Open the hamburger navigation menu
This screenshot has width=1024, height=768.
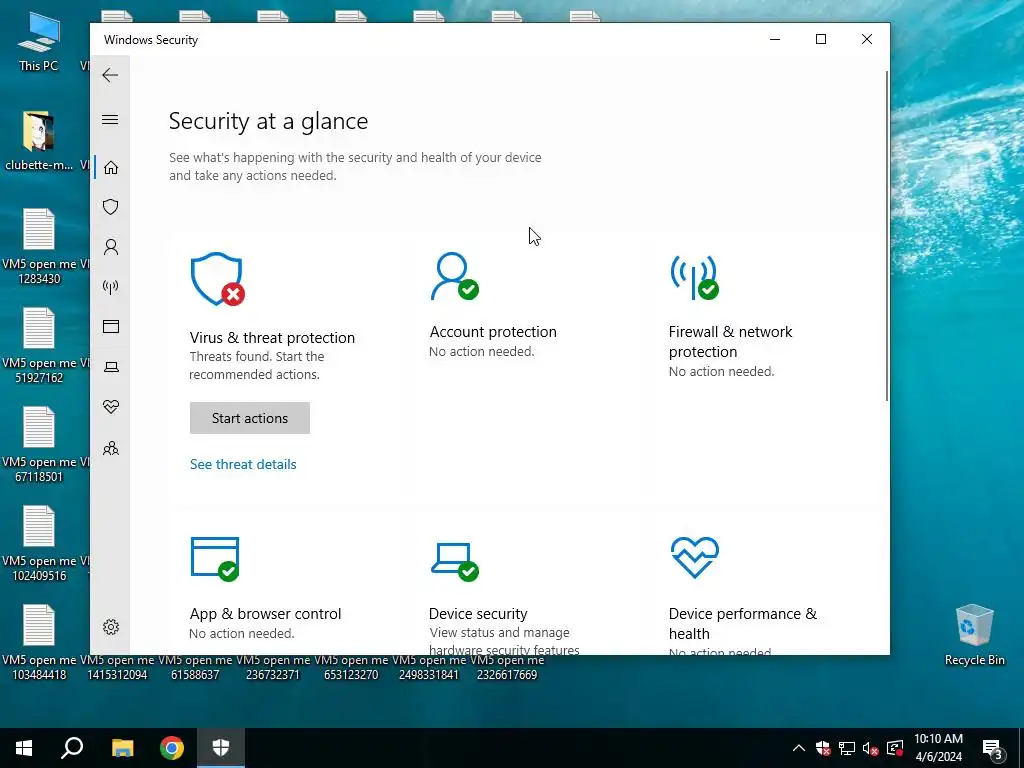(110, 120)
